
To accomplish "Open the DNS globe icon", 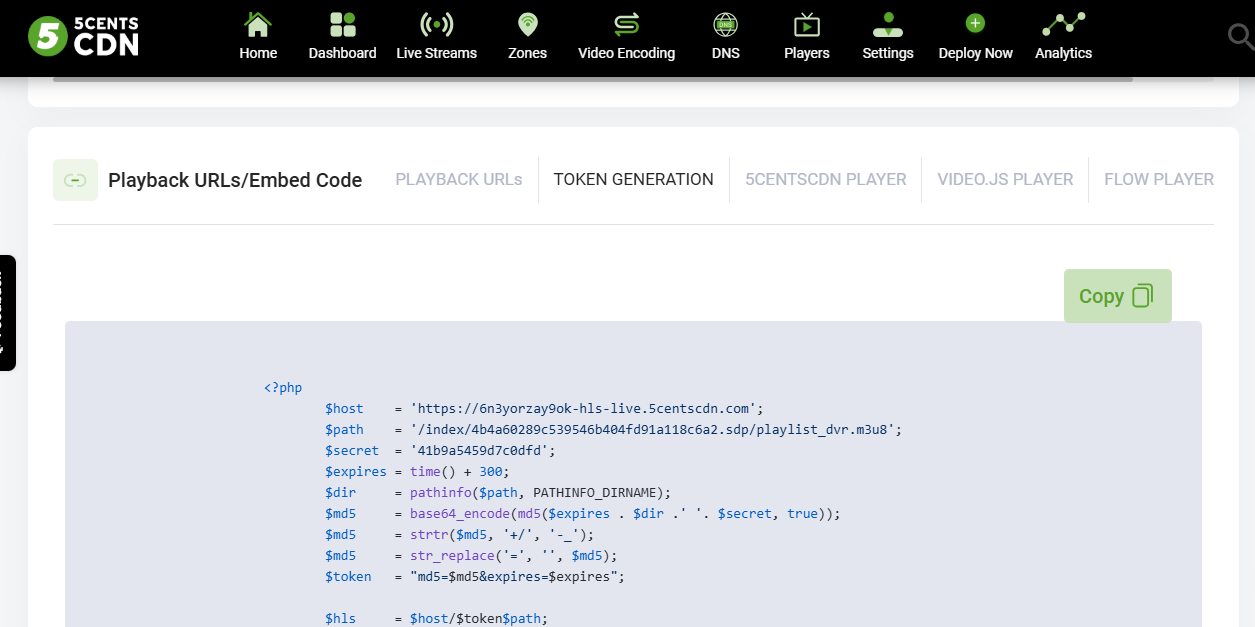I will [726, 24].
